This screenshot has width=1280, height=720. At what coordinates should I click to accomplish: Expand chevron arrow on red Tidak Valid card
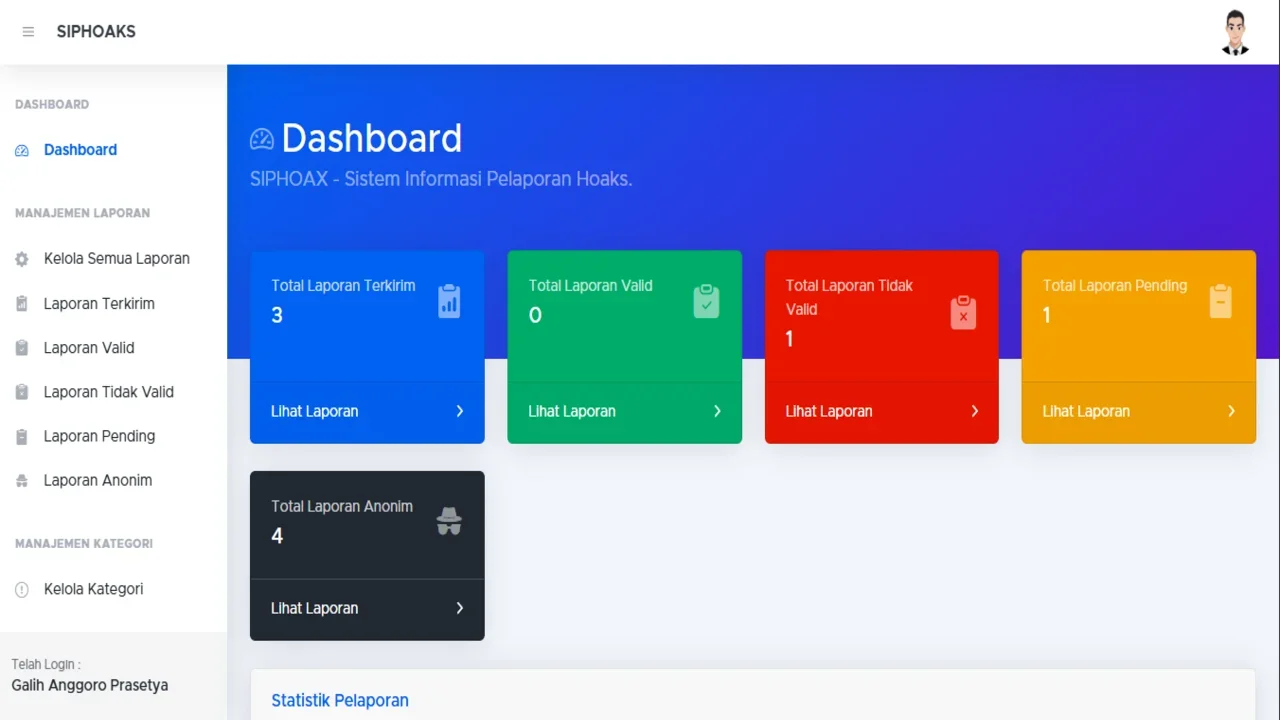[x=974, y=411]
